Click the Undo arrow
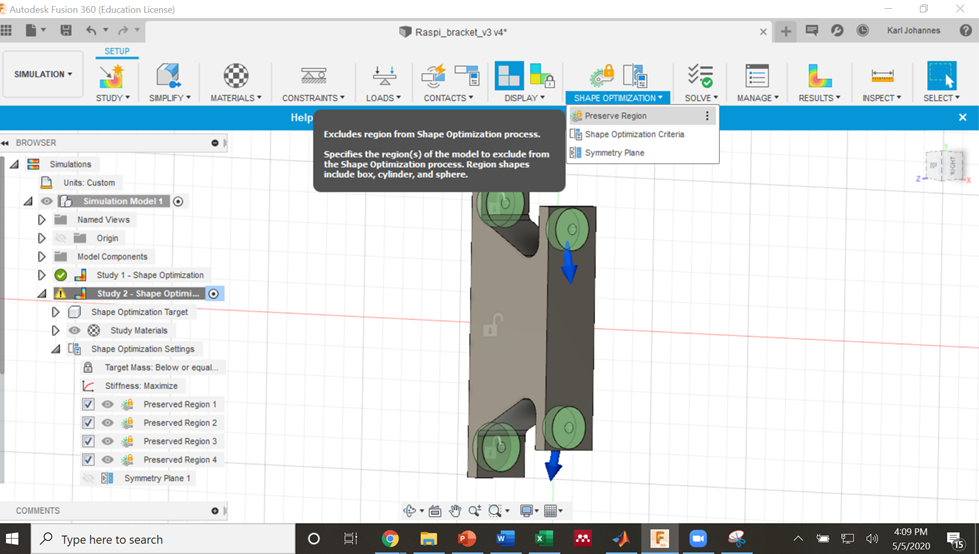The image size is (979, 554). (x=92, y=30)
